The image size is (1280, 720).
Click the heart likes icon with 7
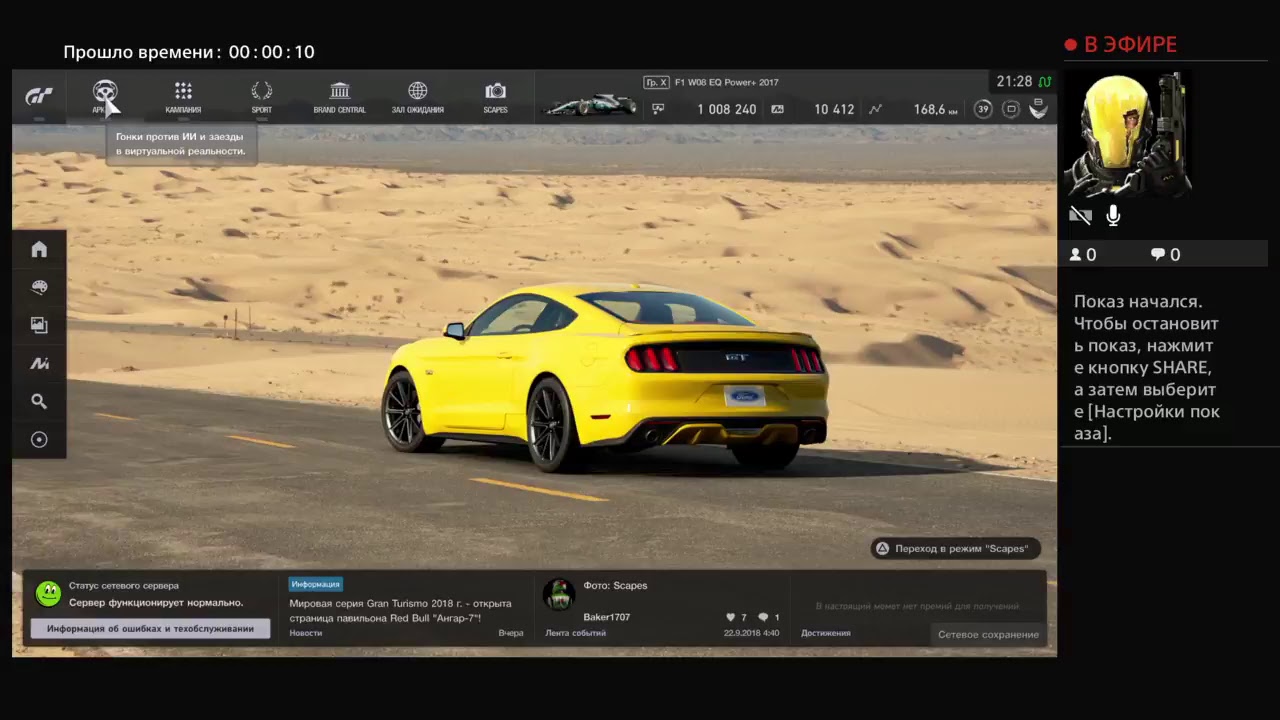click(730, 617)
